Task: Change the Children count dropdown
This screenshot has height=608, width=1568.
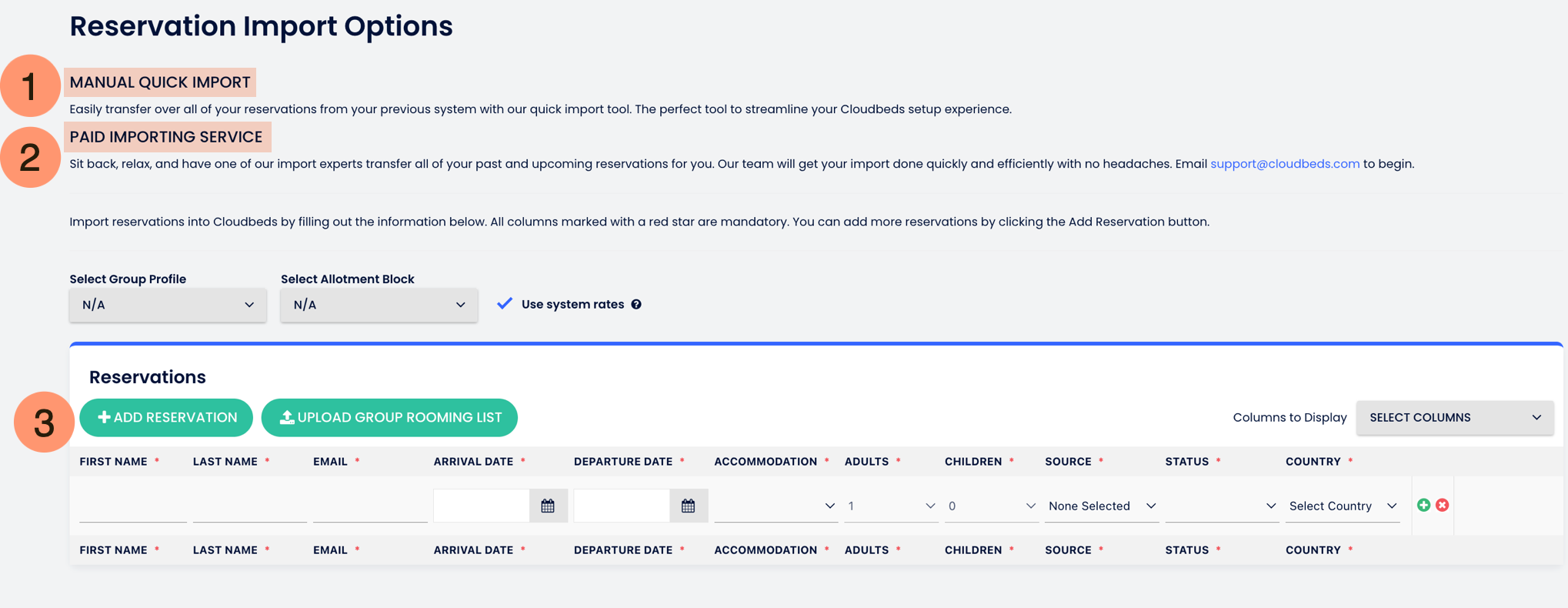Action: (991, 506)
